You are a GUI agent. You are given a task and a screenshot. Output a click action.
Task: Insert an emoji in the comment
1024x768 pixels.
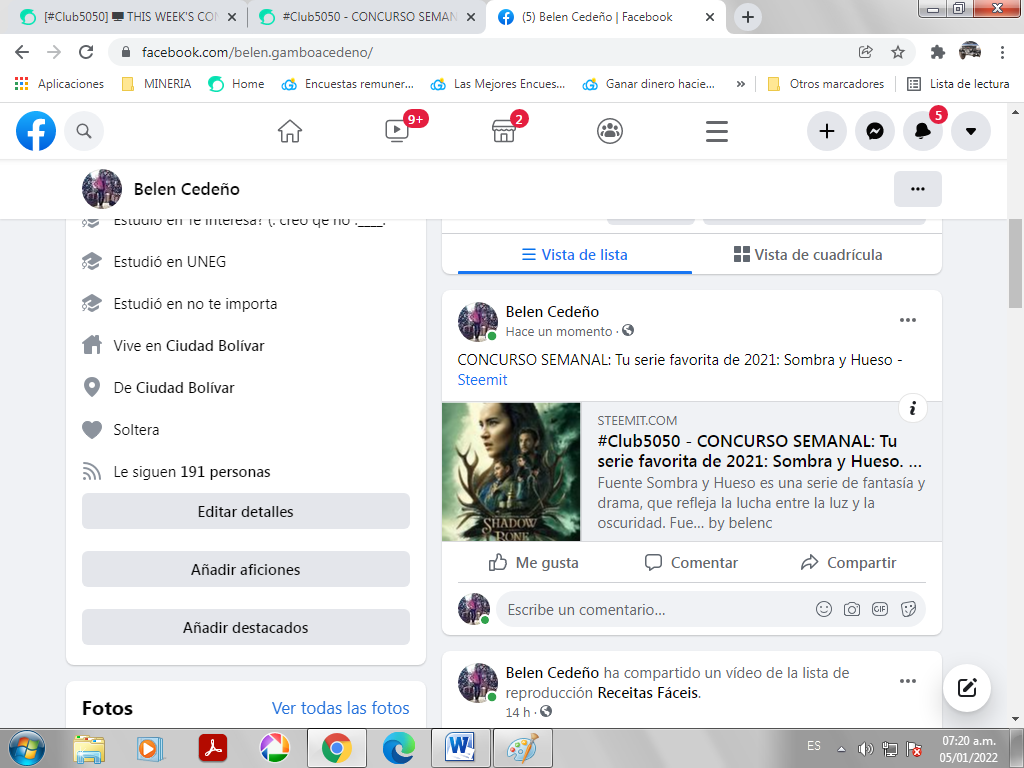tap(824, 609)
